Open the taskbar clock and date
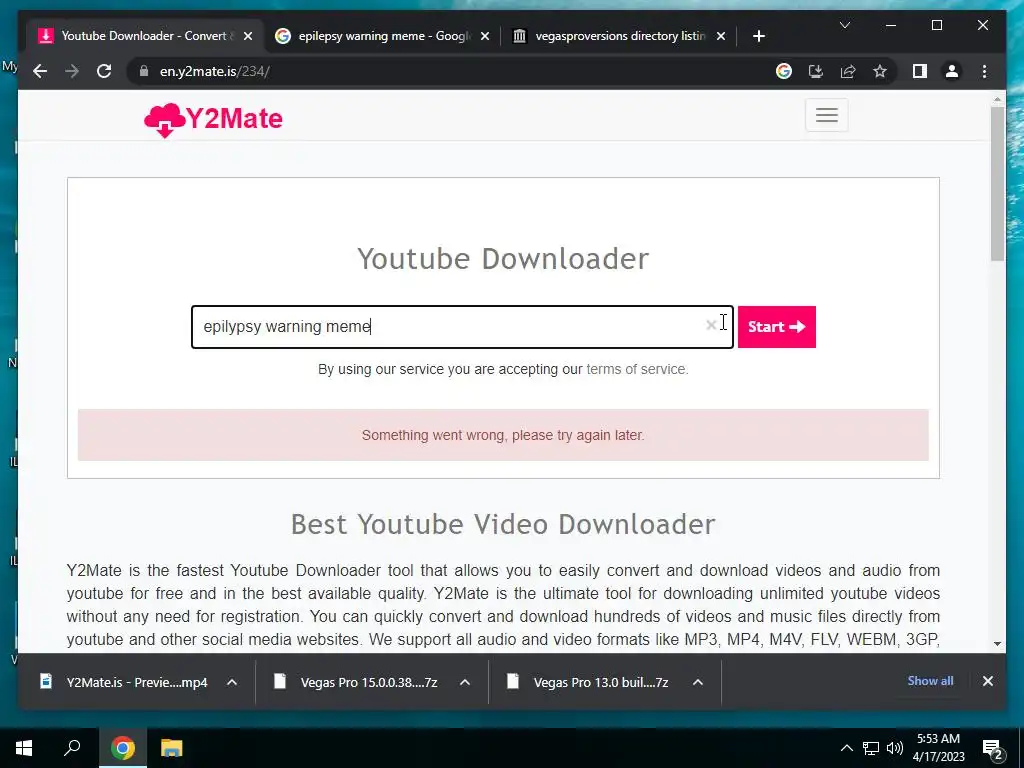This screenshot has height=768, width=1024. coord(938,748)
